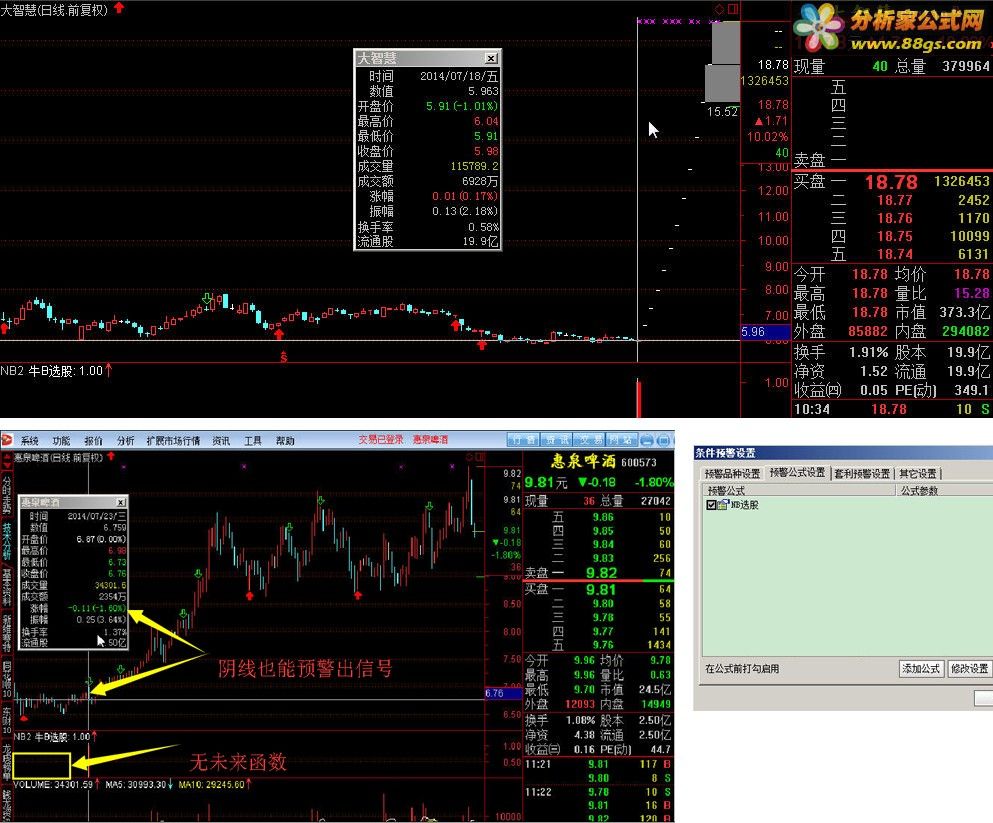
Task: Click the NB选股 formula icon
Action: (723, 505)
